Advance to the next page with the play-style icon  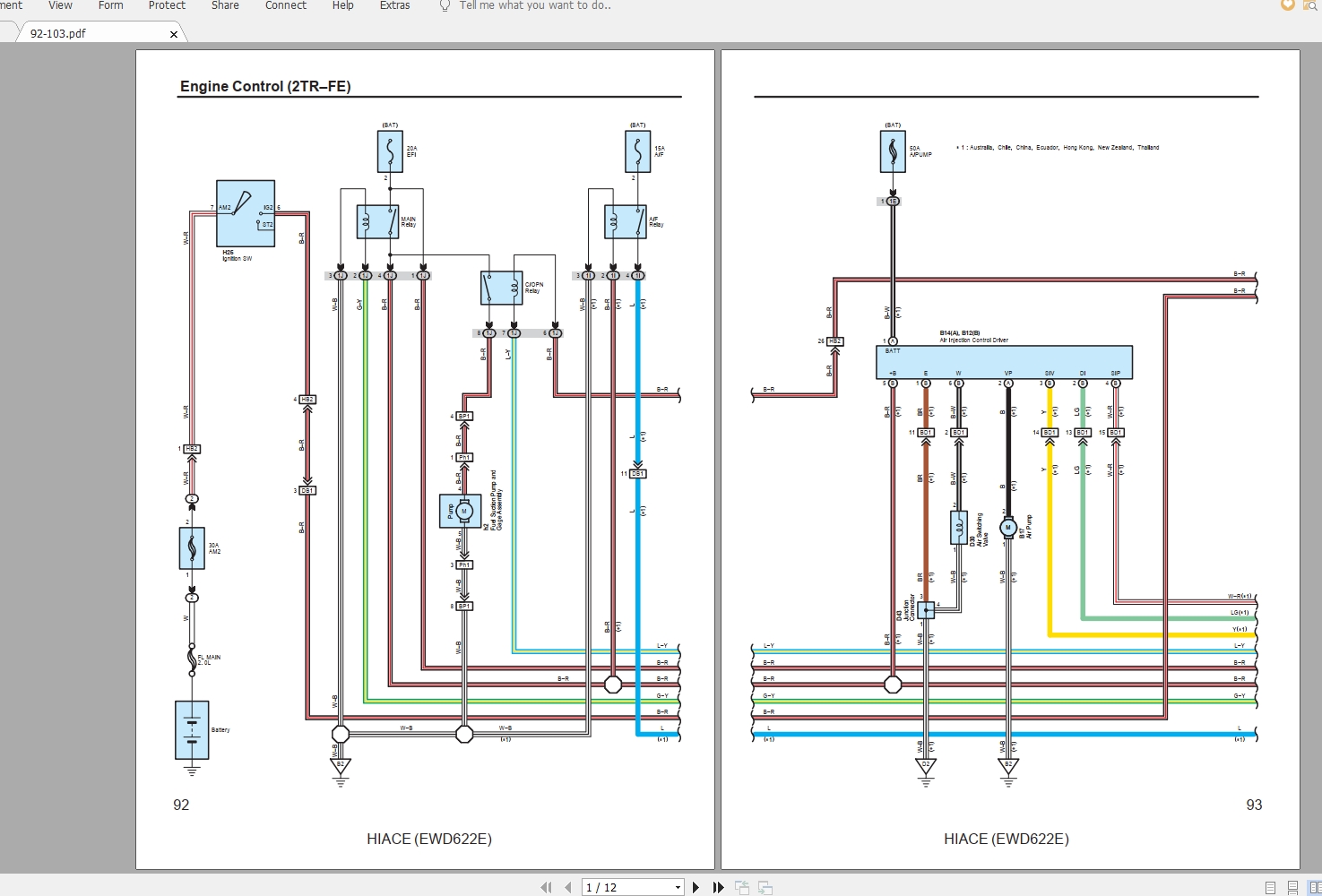coord(696,887)
